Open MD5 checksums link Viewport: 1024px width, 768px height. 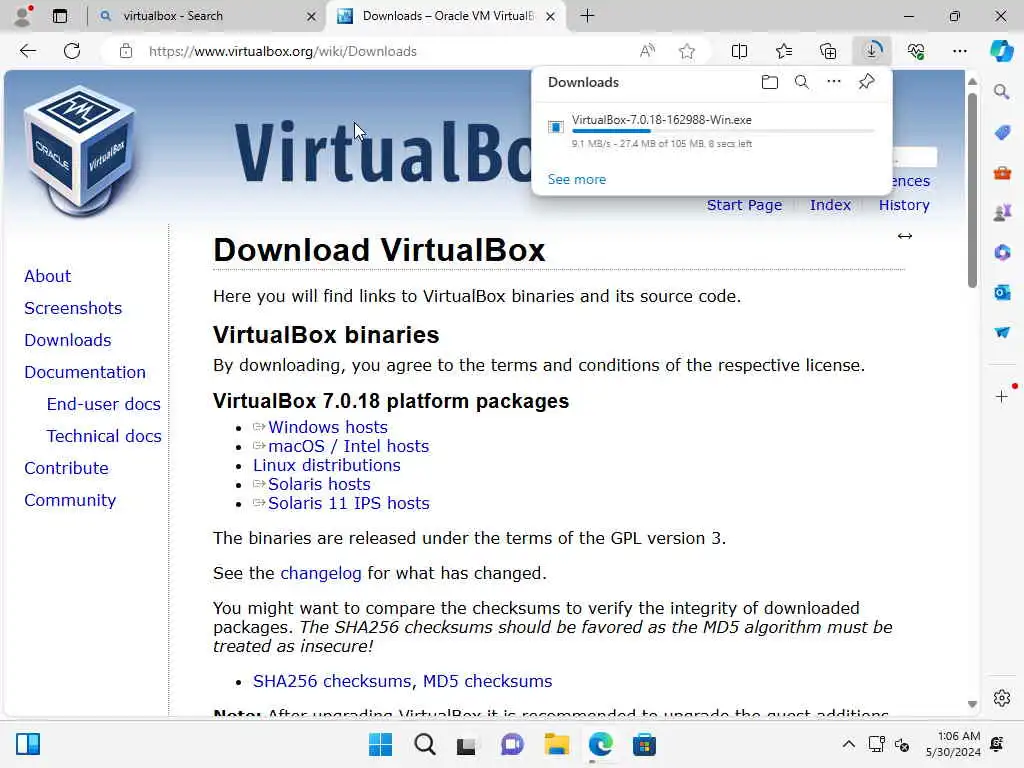click(x=487, y=681)
